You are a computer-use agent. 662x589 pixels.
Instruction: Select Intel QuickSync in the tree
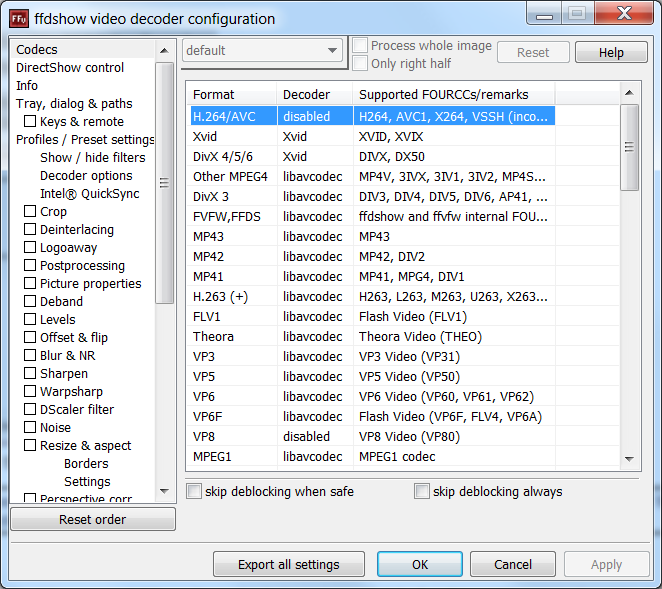pos(89,193)
